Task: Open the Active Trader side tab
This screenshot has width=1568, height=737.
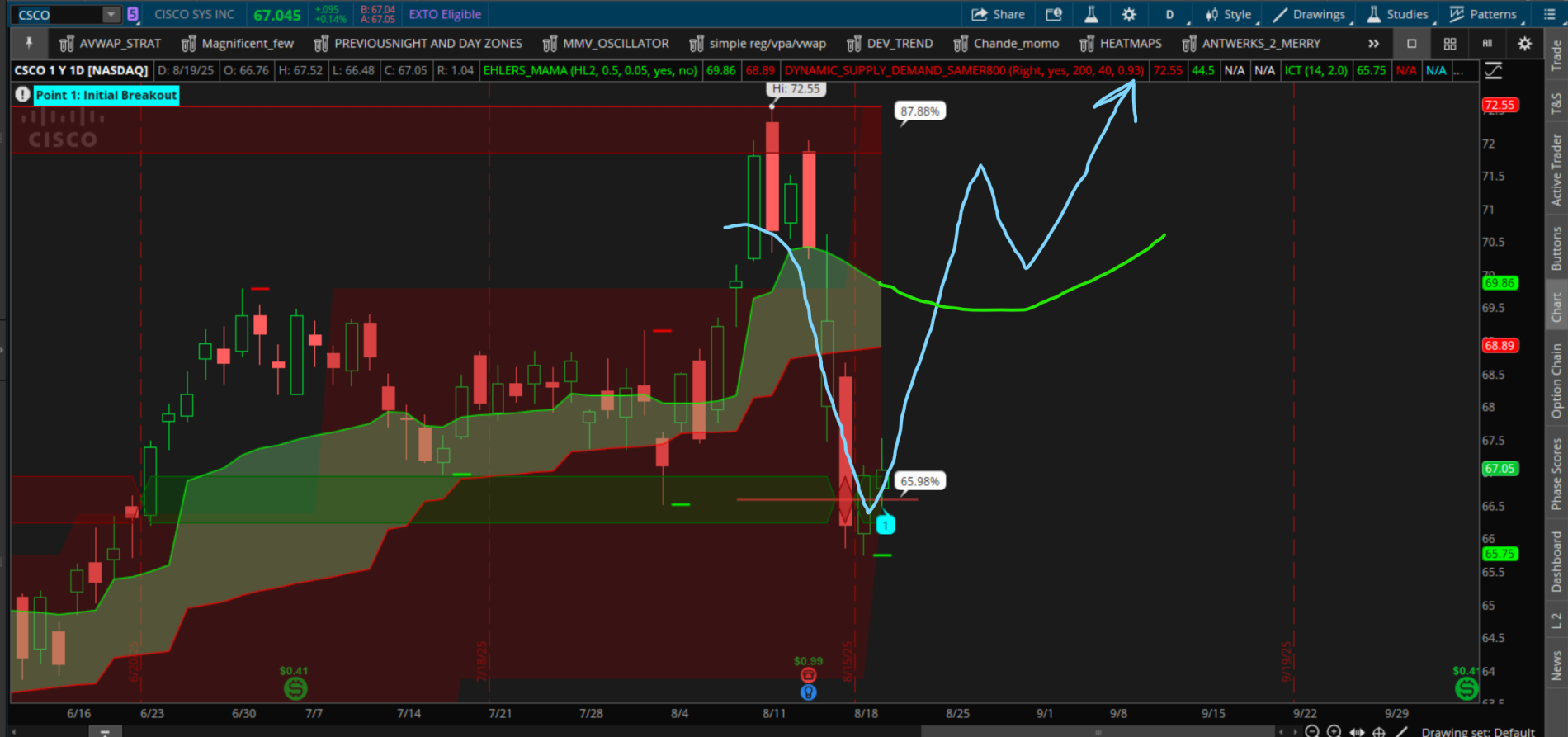Action: click(x=1556, y=169)
